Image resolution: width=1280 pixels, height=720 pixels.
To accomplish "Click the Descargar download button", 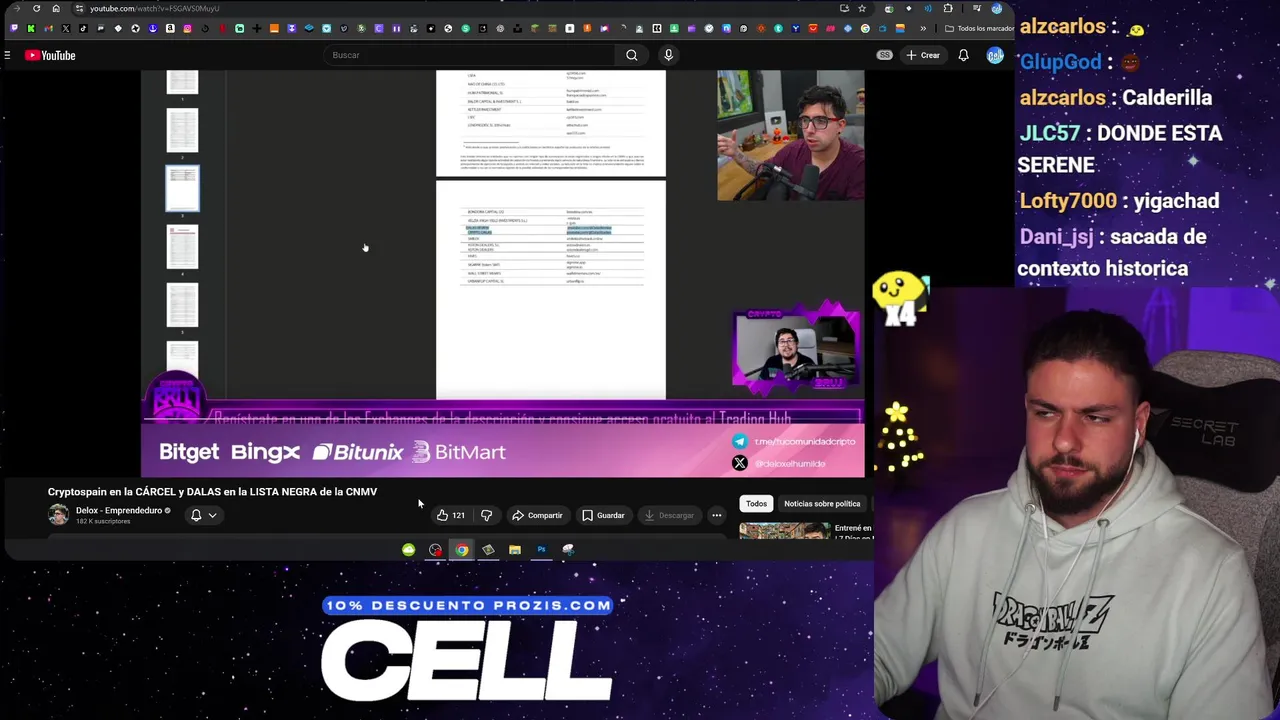I will 669,515.
